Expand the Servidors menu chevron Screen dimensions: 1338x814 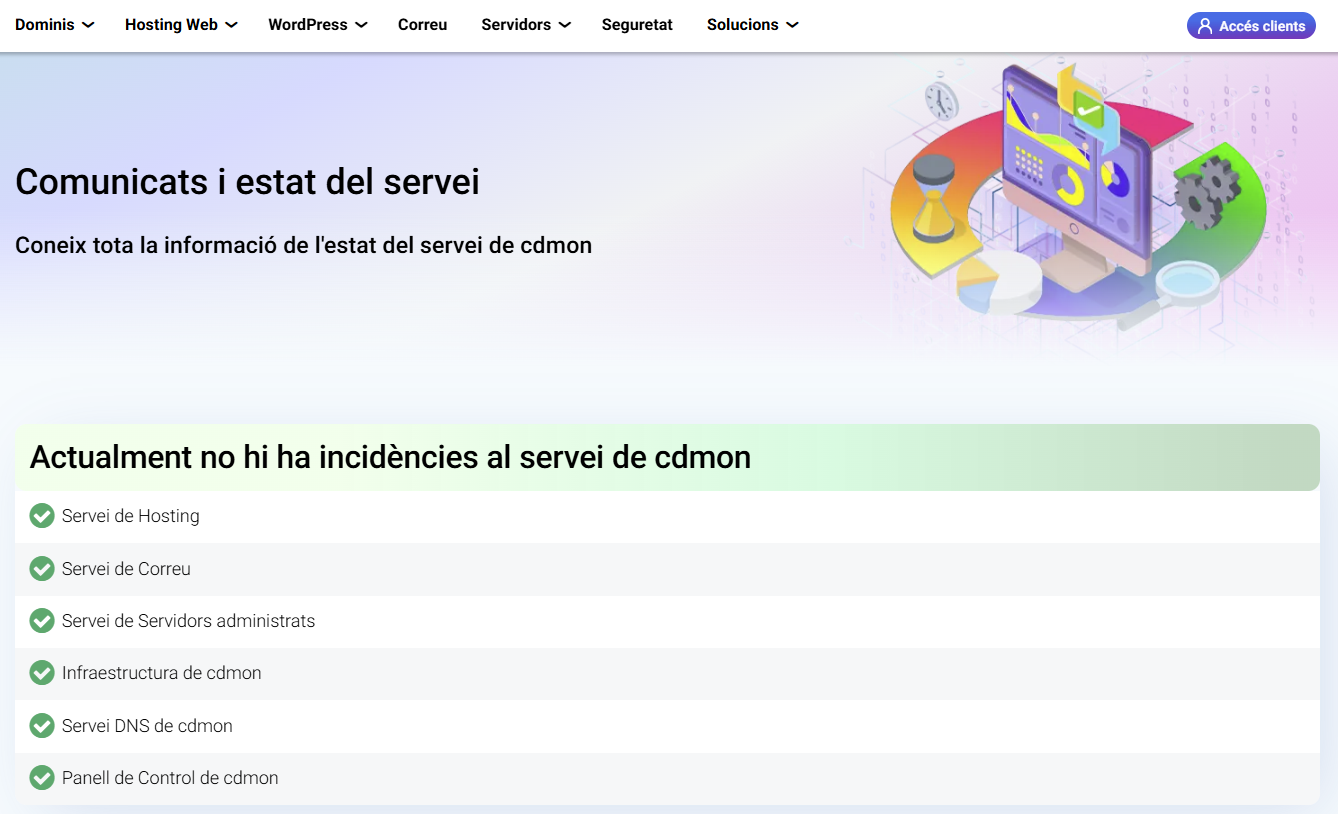point(564,25)
